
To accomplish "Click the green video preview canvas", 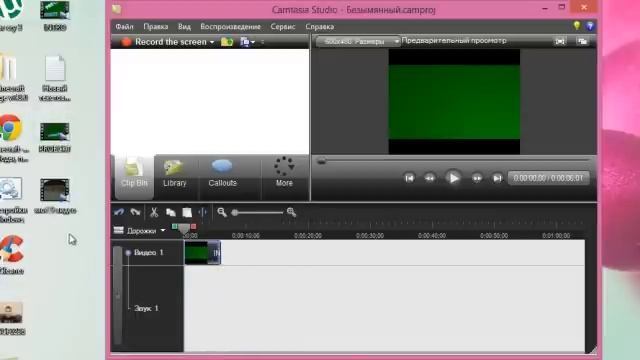I will 454,102.
